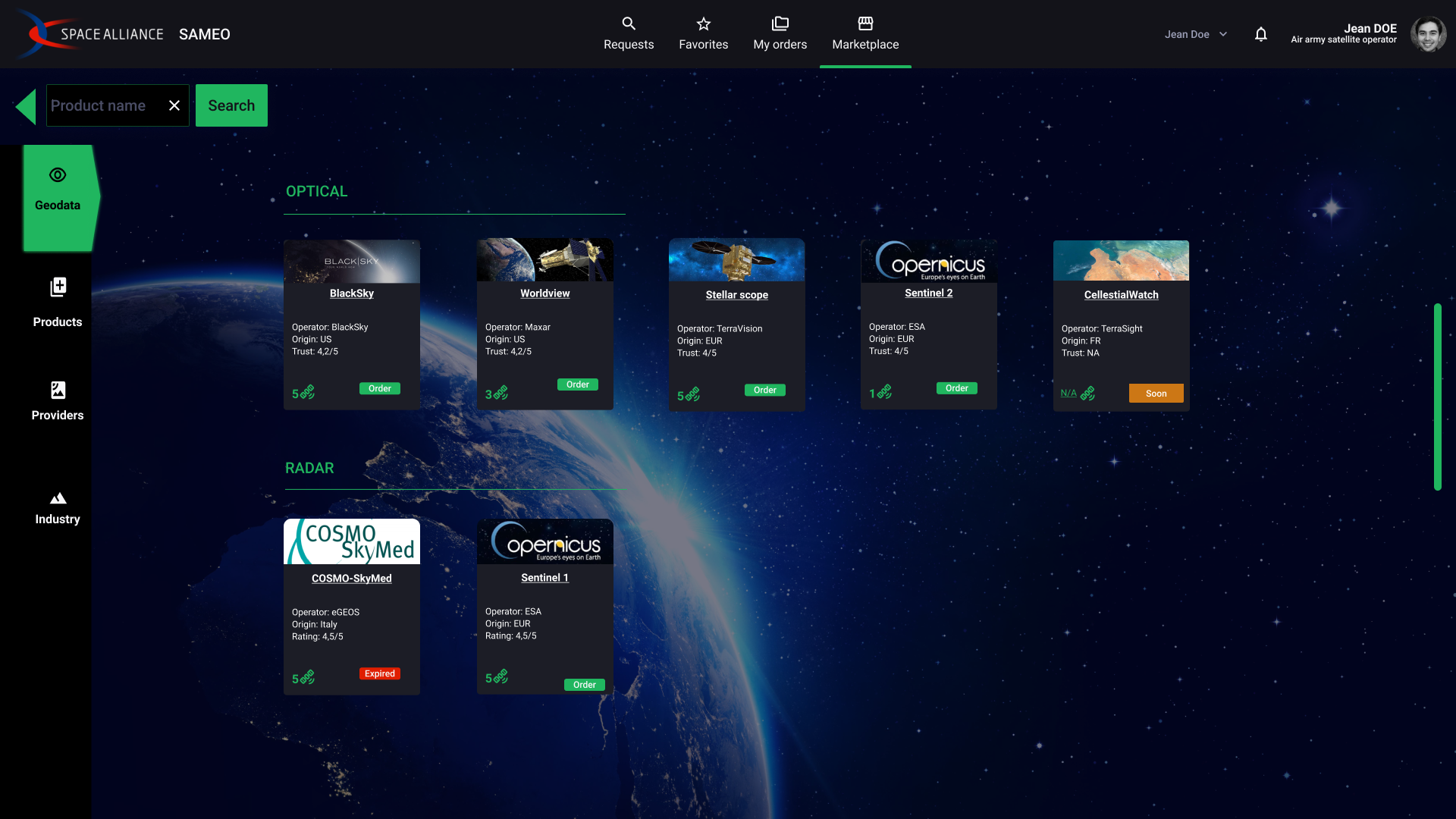Open the Industry sidebar label
Viewport: 1456px width, 819px height.
pyautogui.click(x=58, y=519)
